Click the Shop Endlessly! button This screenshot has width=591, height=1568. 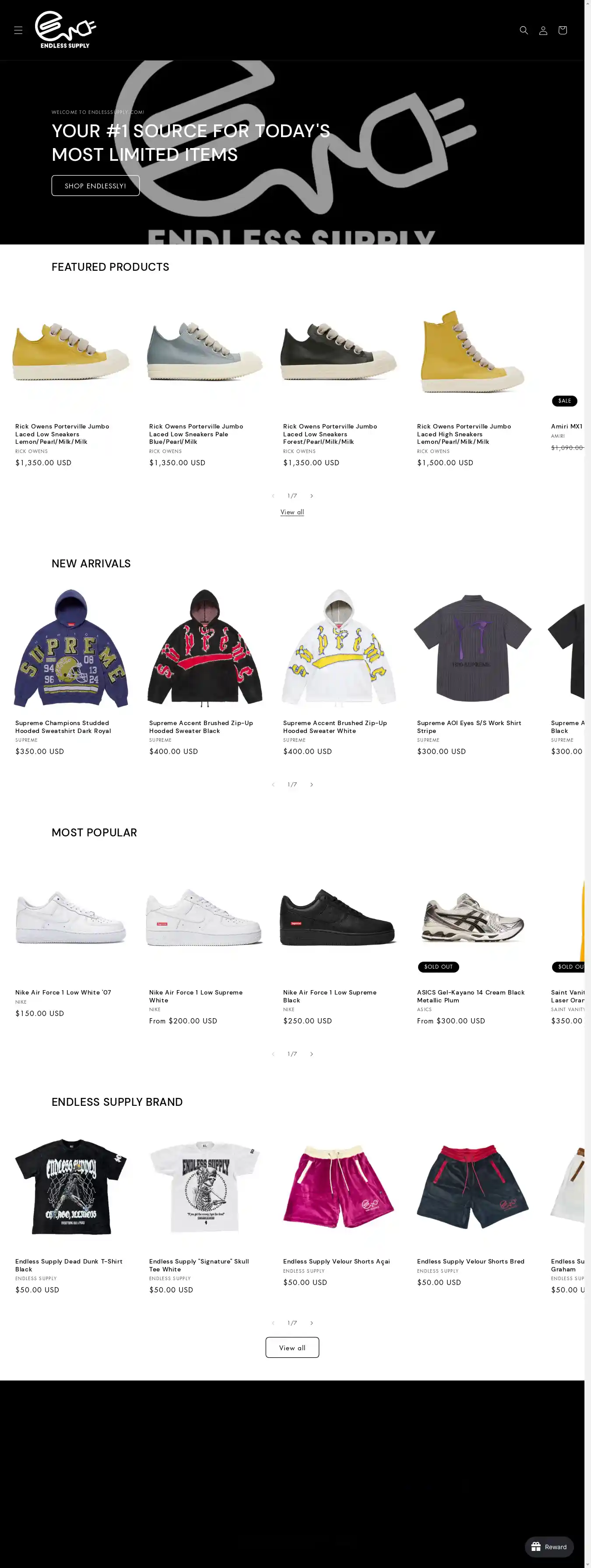coord(95,186)
